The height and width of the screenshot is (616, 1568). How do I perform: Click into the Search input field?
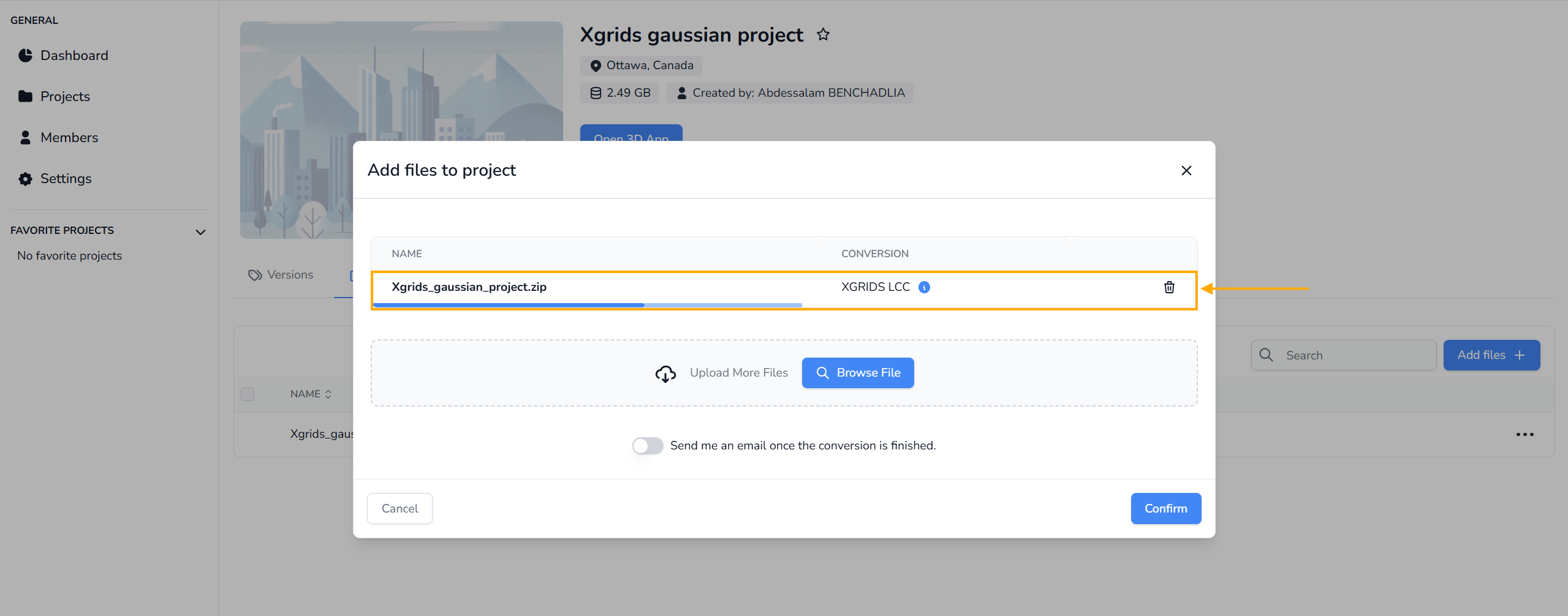(1354, 355)
